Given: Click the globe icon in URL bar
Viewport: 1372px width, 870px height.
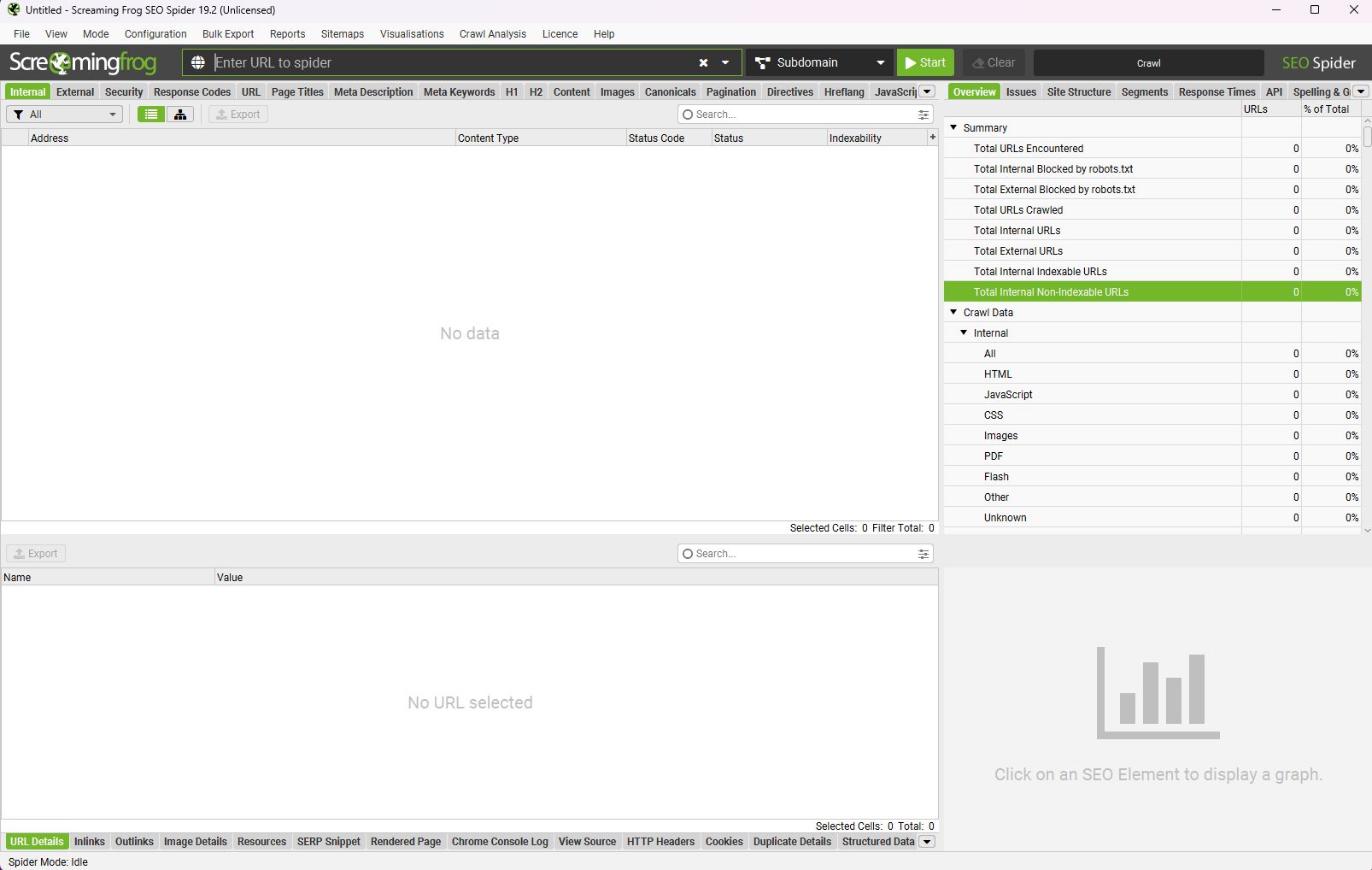Looking at the screenshot, I should tap(198, 62).
